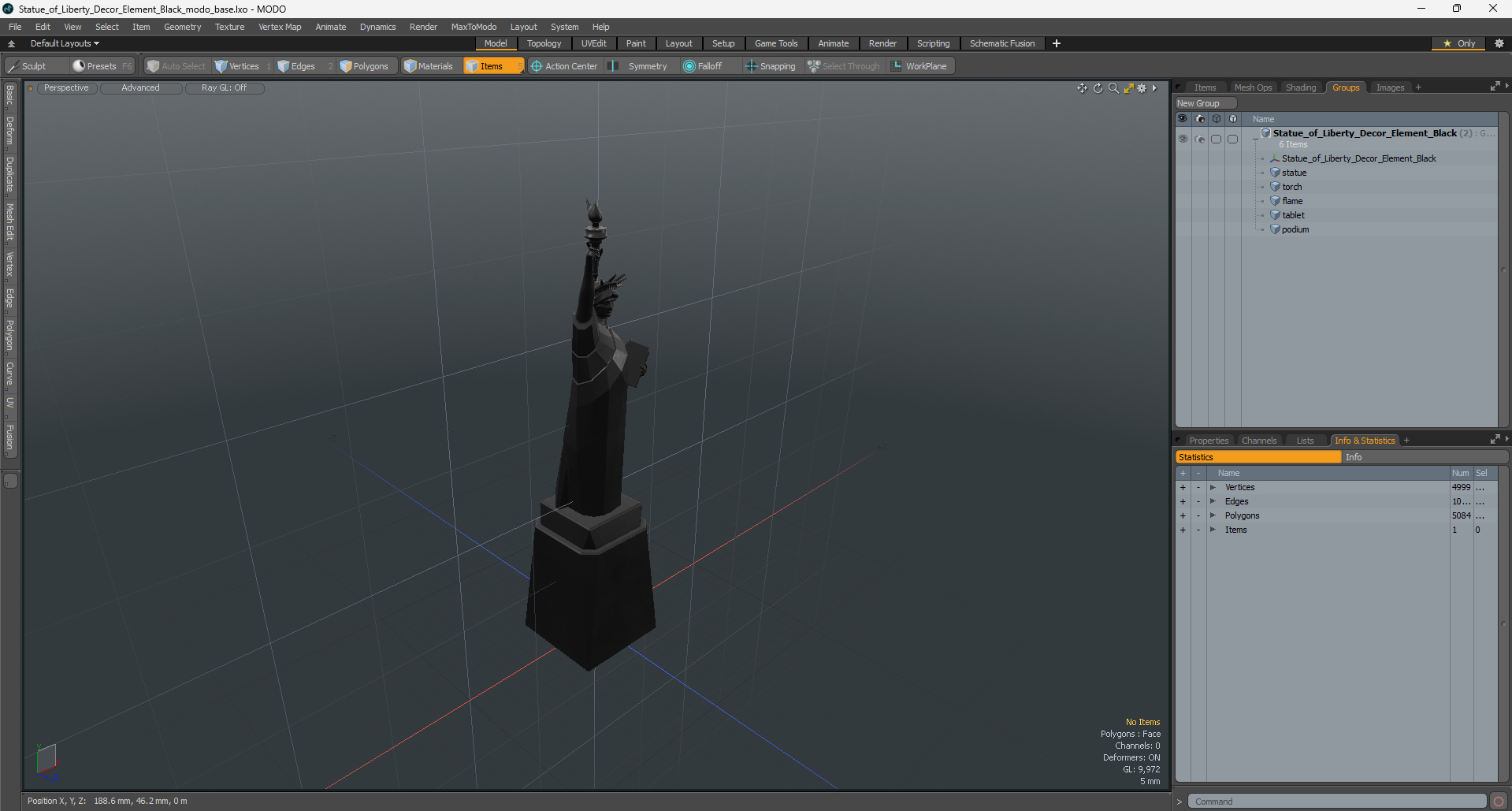
Task: Open the Mesh Edit vertical sidebar tab
Action: point(9,221)
